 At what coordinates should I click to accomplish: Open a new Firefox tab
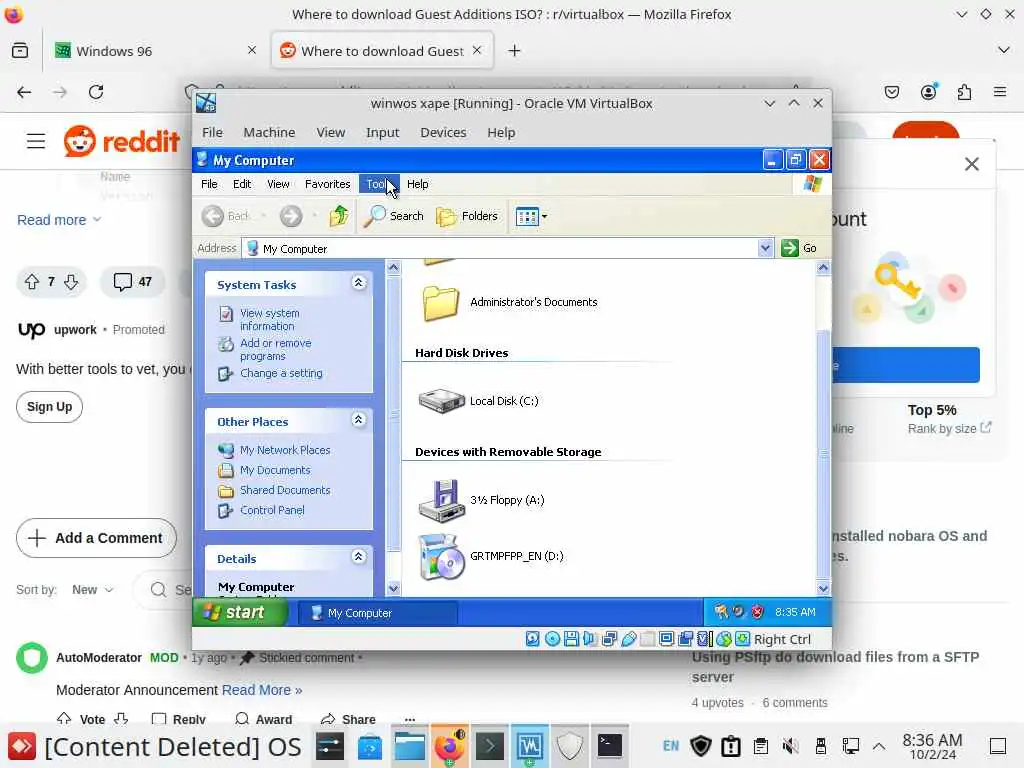[x=514, y=51]
